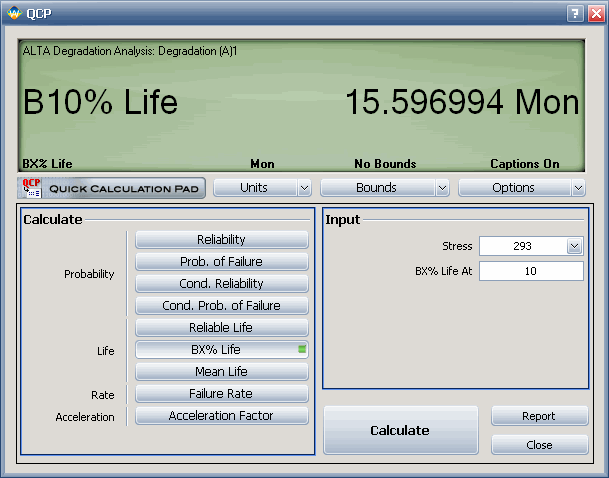Image resolution: width=609 pixels, height=478 pixels.
Task: Close the QCP window using Close button
Action: tap(538, 445)
